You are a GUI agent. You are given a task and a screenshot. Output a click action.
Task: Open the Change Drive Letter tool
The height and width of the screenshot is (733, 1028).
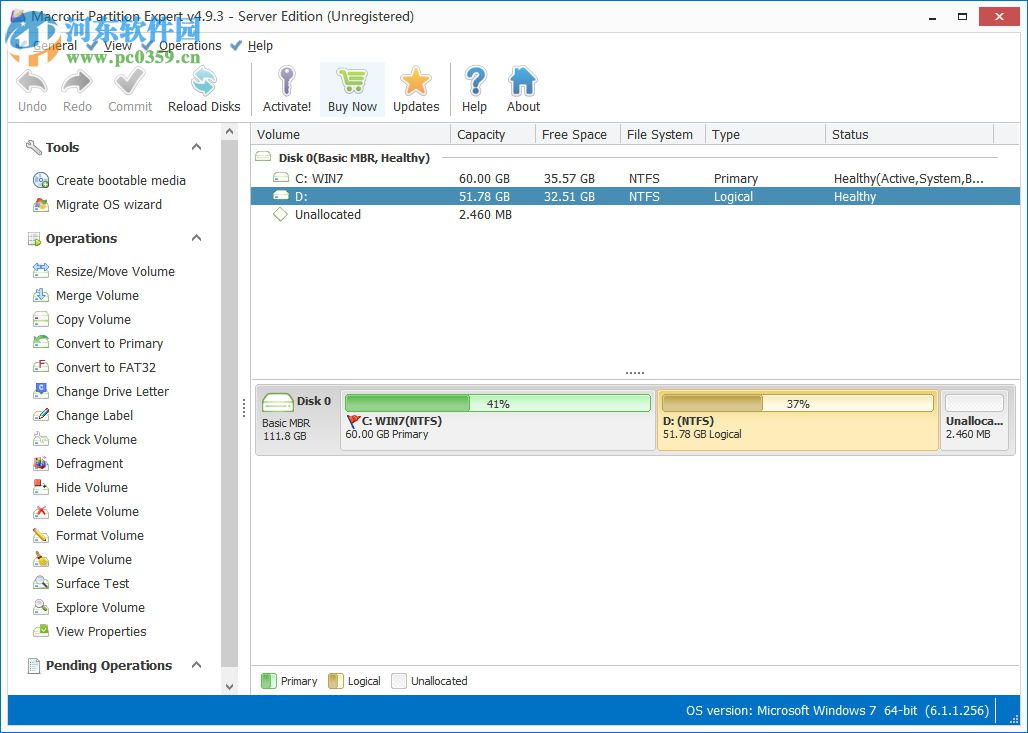[115, 391]
